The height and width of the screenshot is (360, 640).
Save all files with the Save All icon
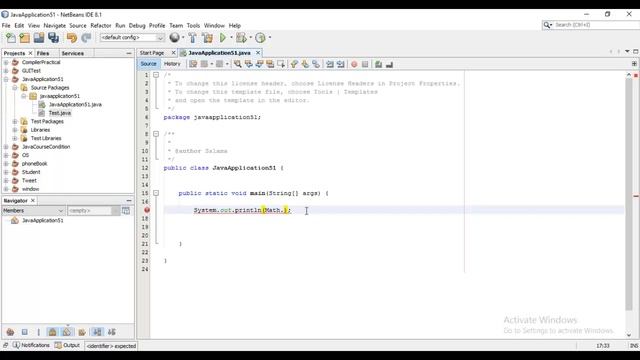(53, 38)
